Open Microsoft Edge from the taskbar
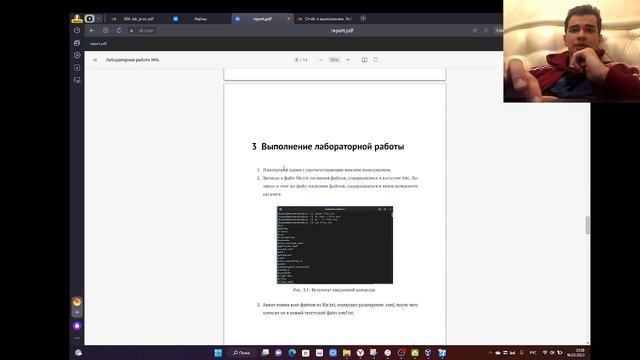 point(292,353)
